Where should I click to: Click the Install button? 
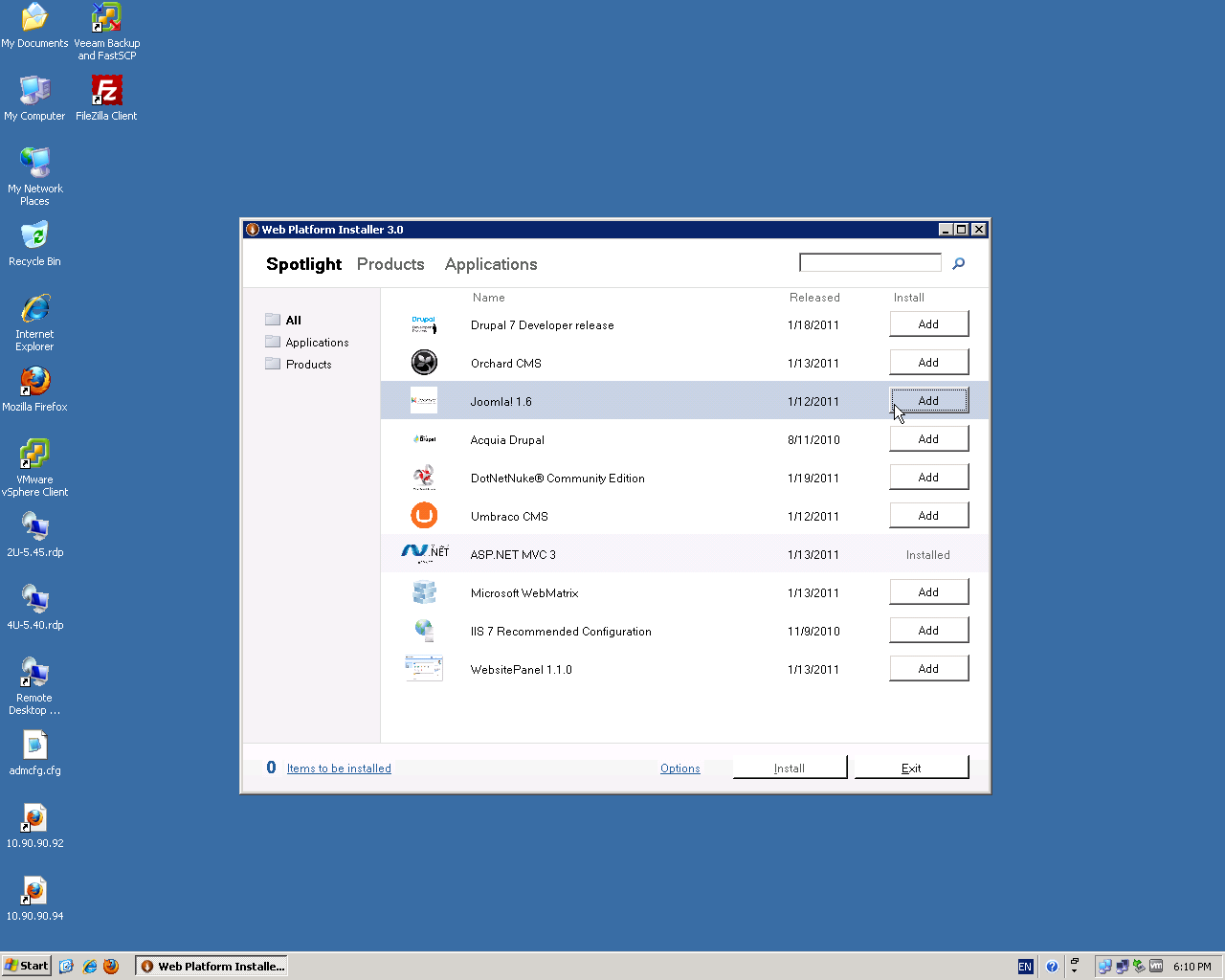click(790, 768)
